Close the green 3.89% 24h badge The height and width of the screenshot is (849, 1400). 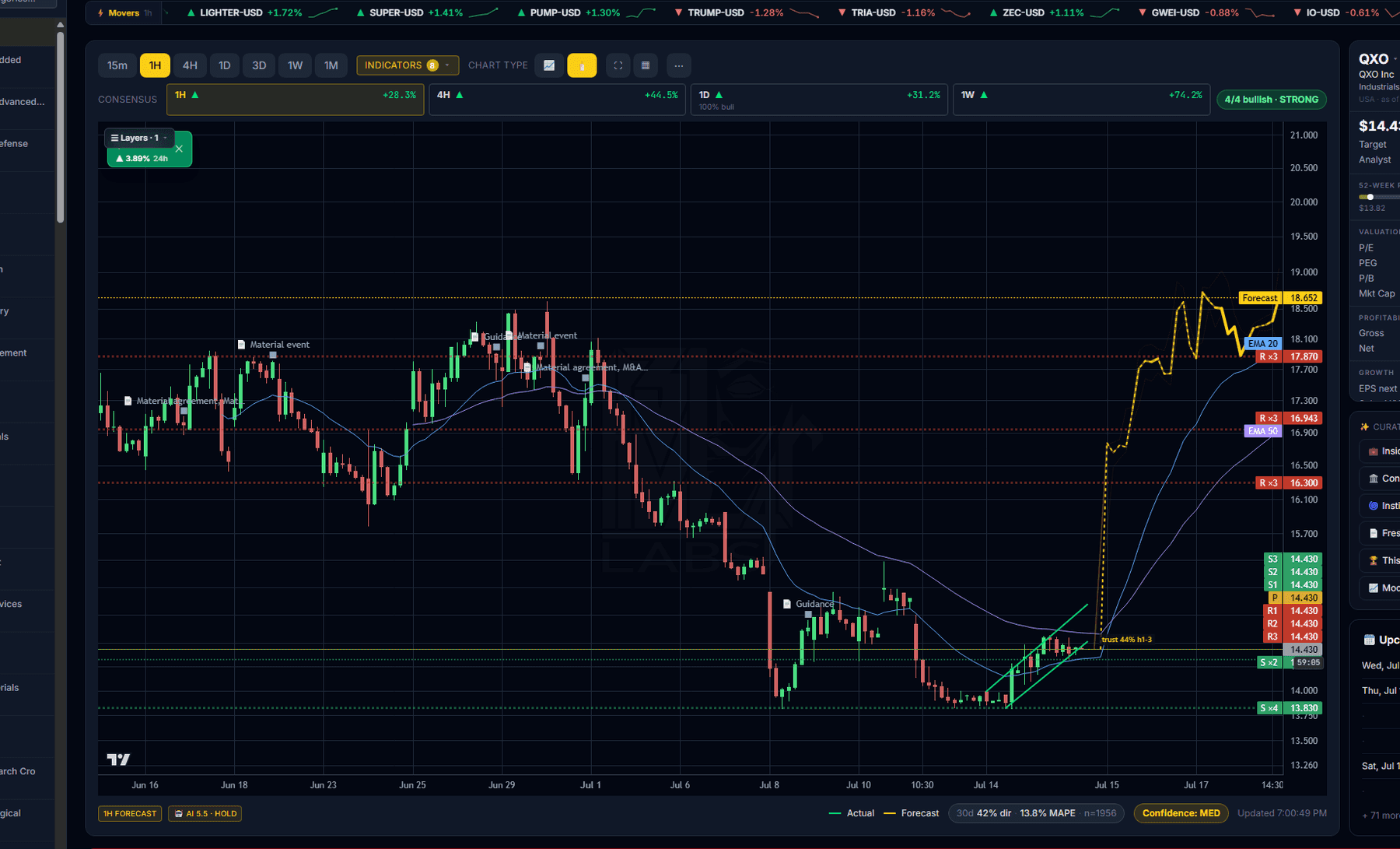[x=179, y=149]
